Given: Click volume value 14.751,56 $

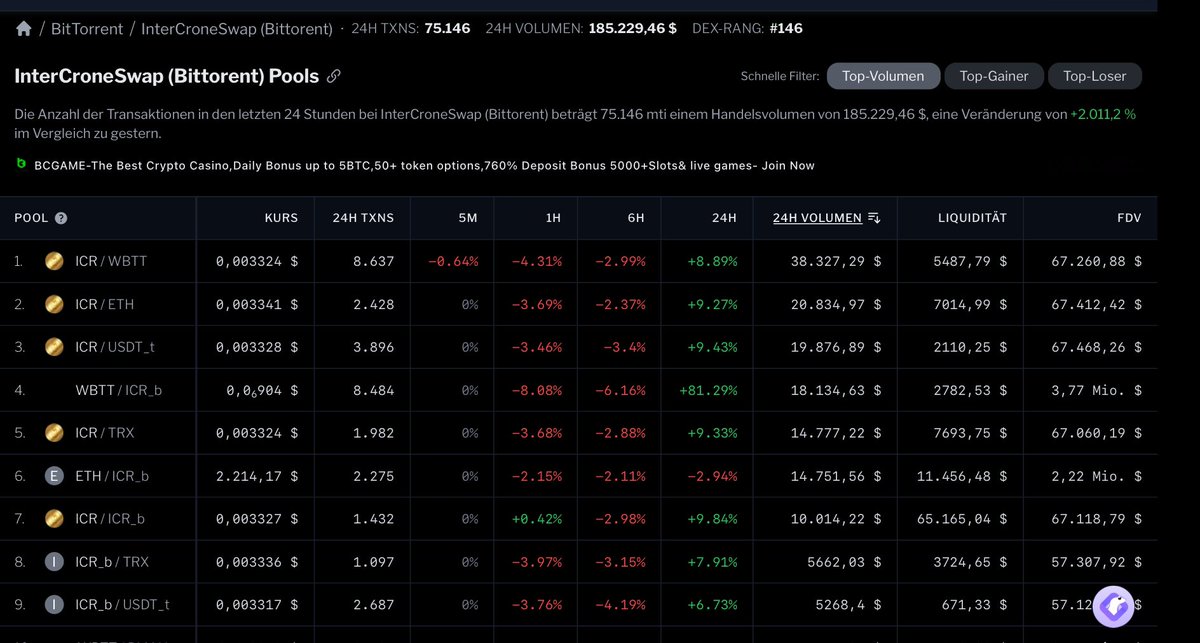Looking at the screenshot, I should click(x=836, y=476).
